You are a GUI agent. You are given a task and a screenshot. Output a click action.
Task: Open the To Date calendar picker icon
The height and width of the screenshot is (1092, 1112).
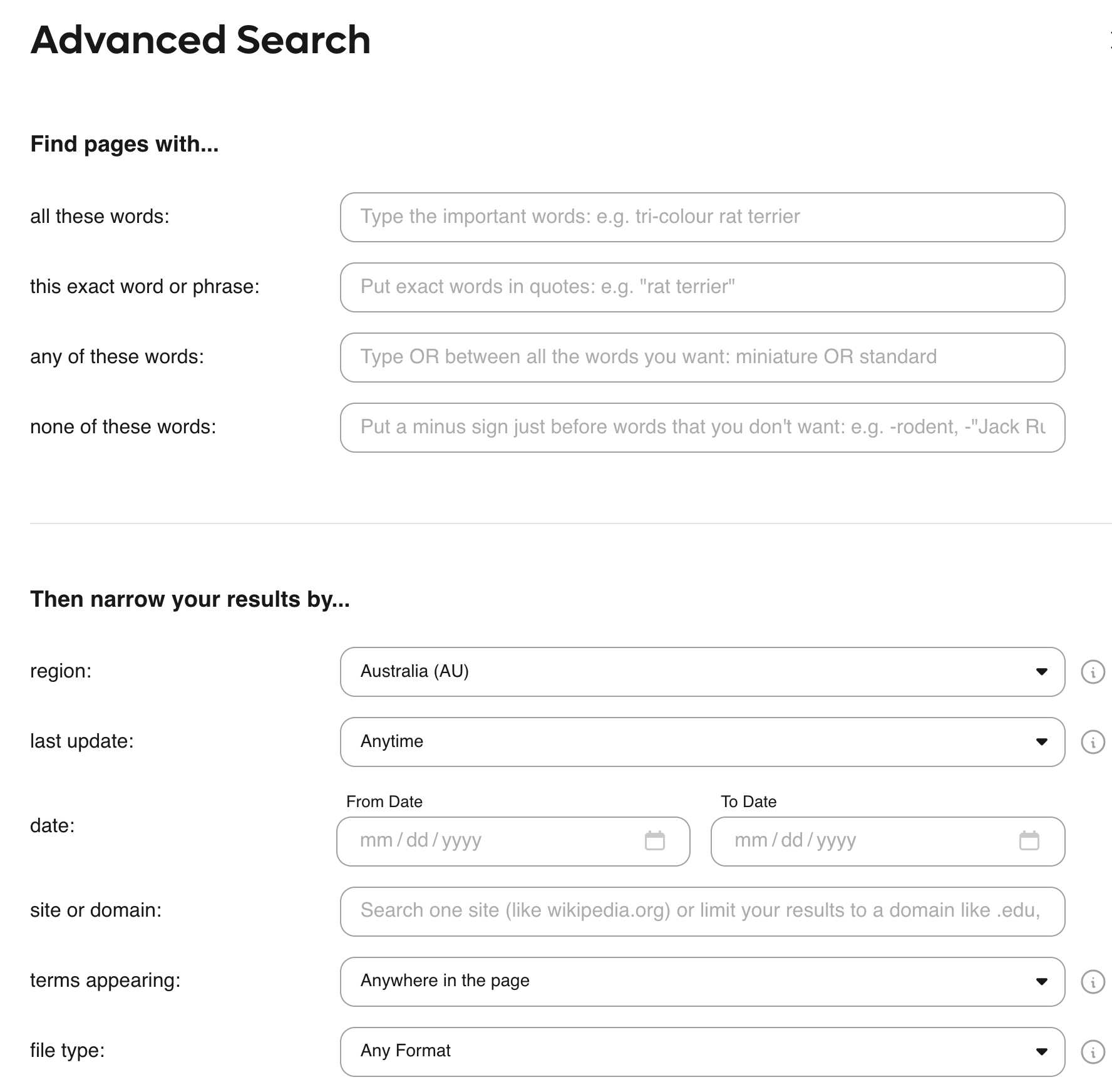tap(1029, 840)
